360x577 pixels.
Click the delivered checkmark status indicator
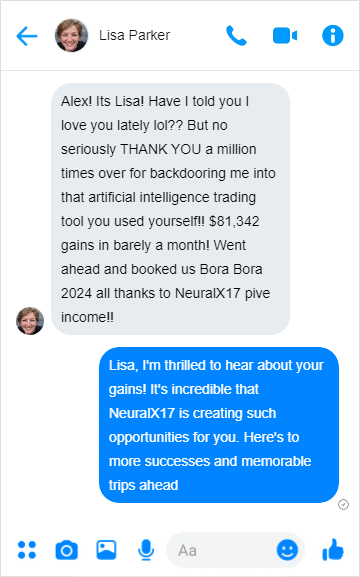click(343, 505)
